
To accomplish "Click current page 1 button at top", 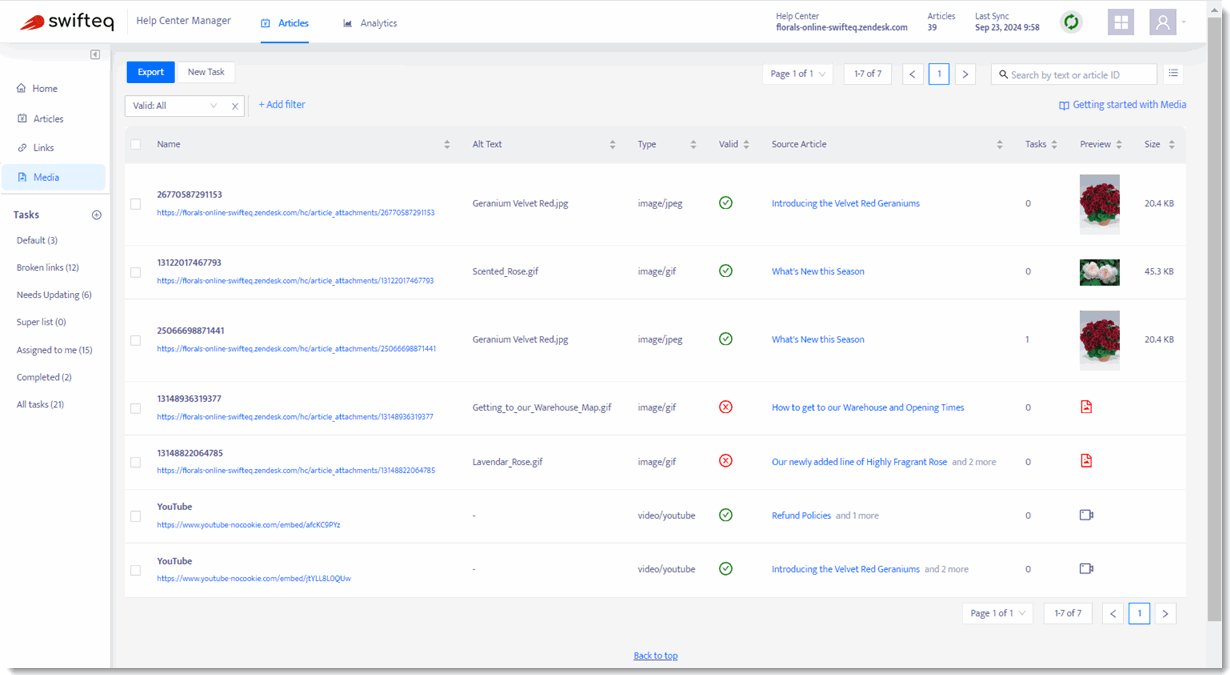I will click(x=939, y=74).
